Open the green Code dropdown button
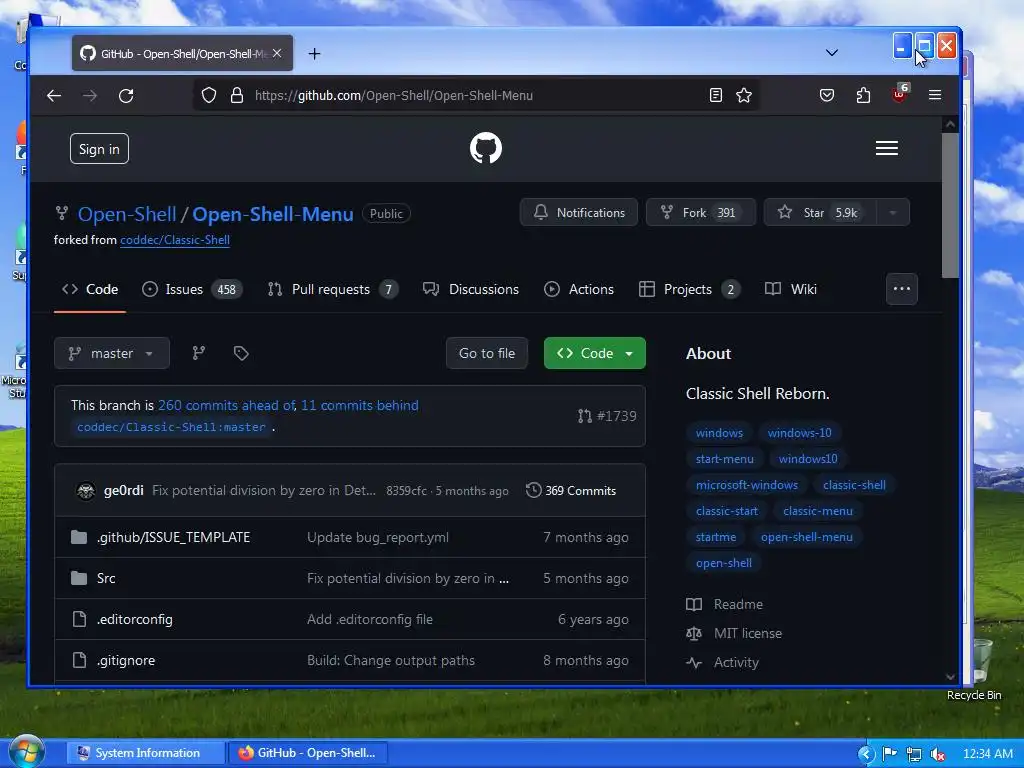The height and width of the screenshot is (768, 1024). 595,353
